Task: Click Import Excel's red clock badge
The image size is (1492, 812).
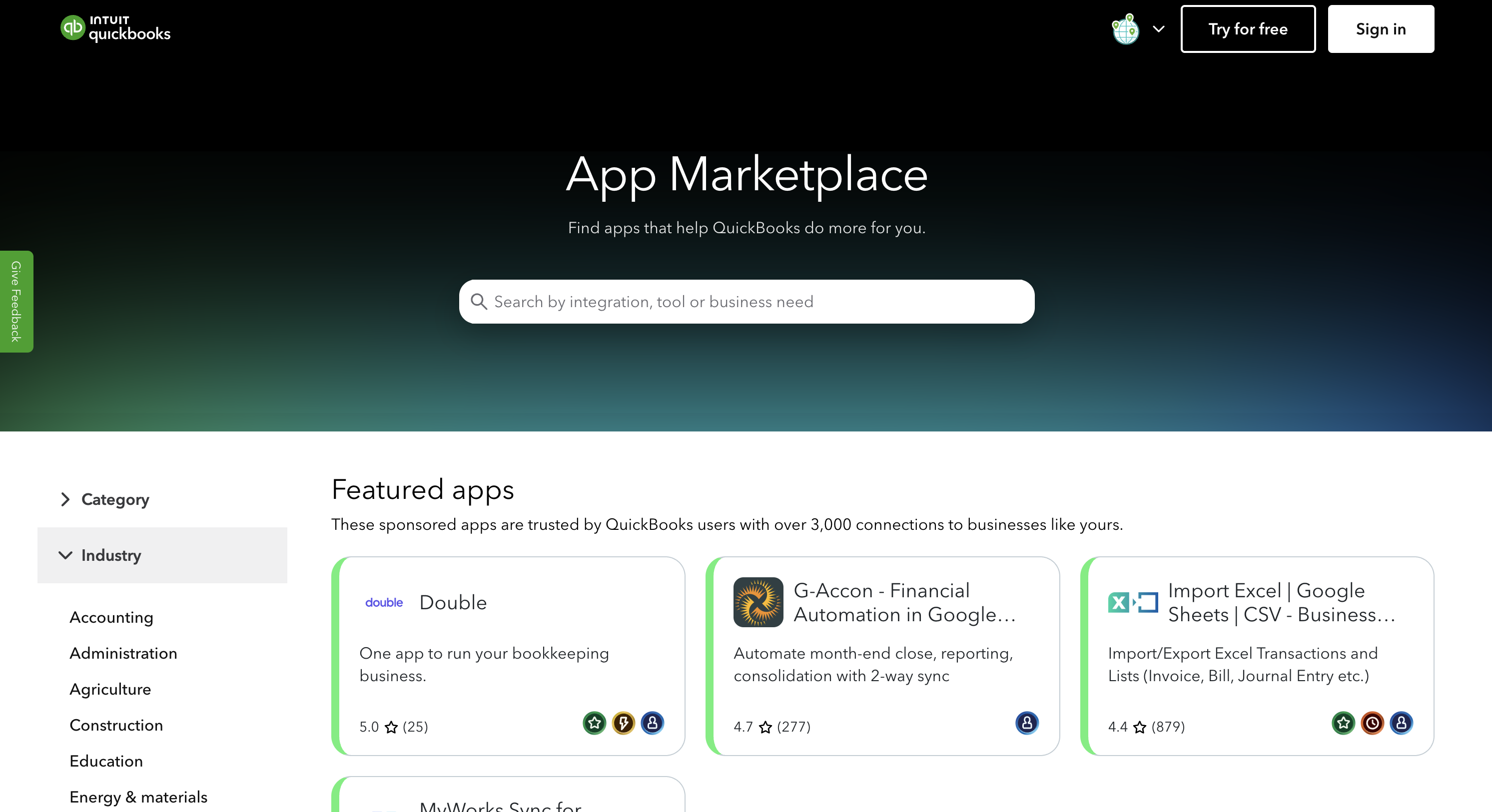Action: point(1372,723)
